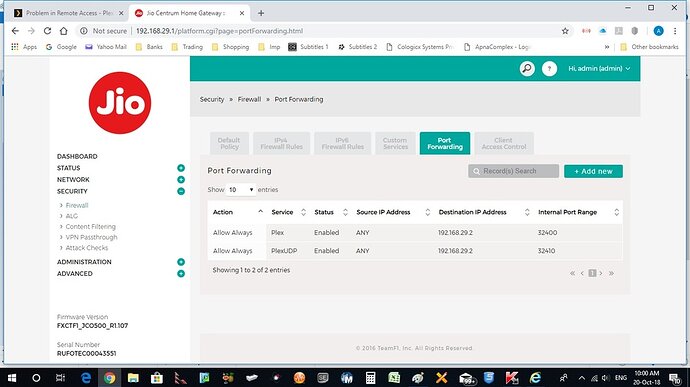Open the help question mark icon
This screenshot has width=690, height=387.
(x=549, y=68)
